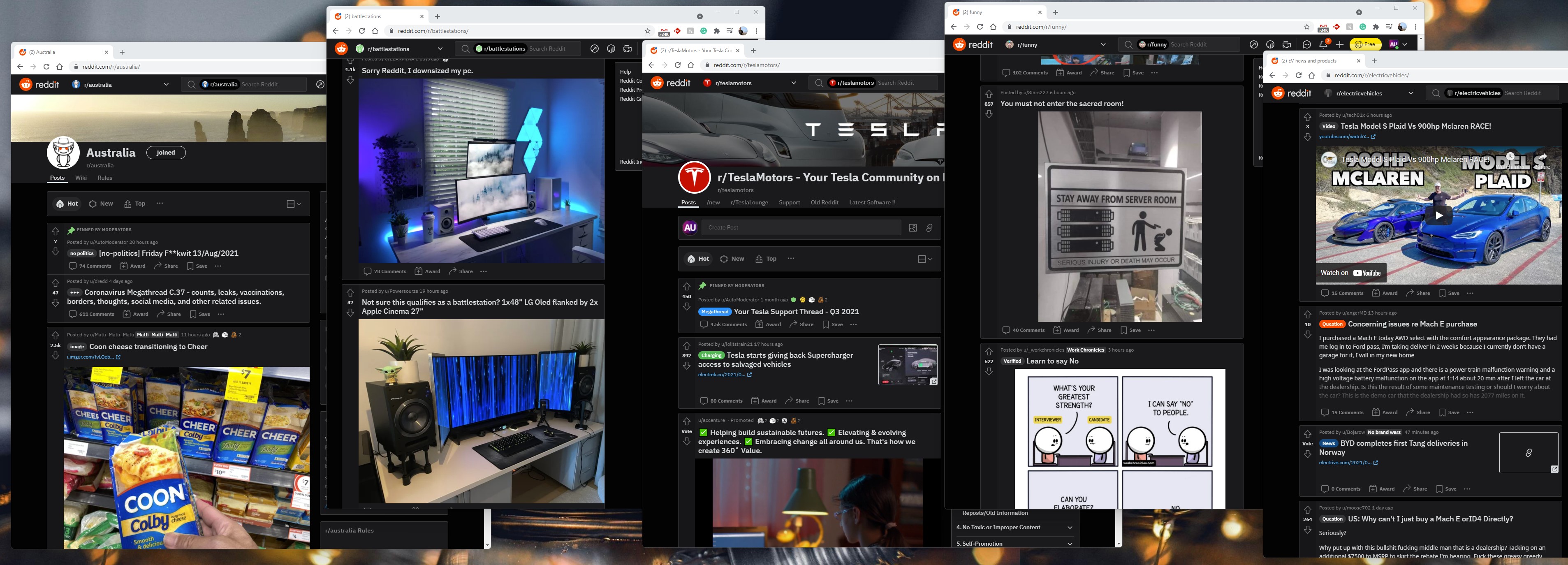Image resolution: width=1568 pixels, height=565 pixels.
Task: Play the Tesla Plaid vs McLaren video
Action: 1440,215
